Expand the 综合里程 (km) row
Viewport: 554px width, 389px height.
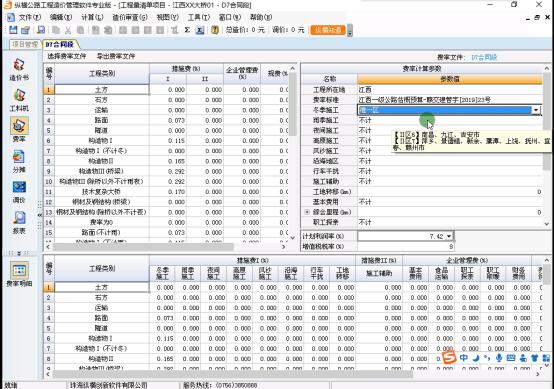click(x=307, y=212)
